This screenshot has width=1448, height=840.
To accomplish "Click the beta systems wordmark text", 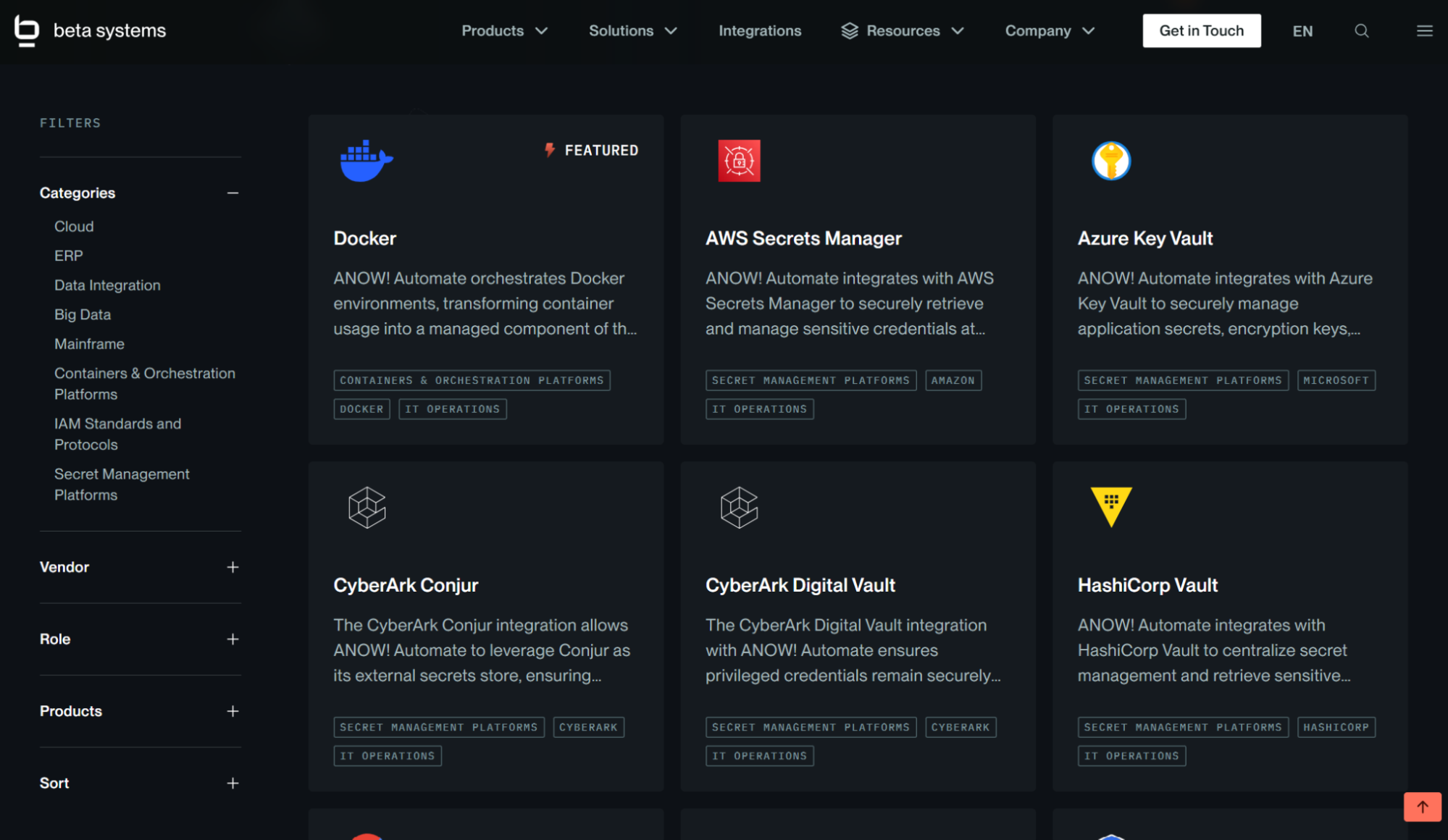I will (109, 30).
